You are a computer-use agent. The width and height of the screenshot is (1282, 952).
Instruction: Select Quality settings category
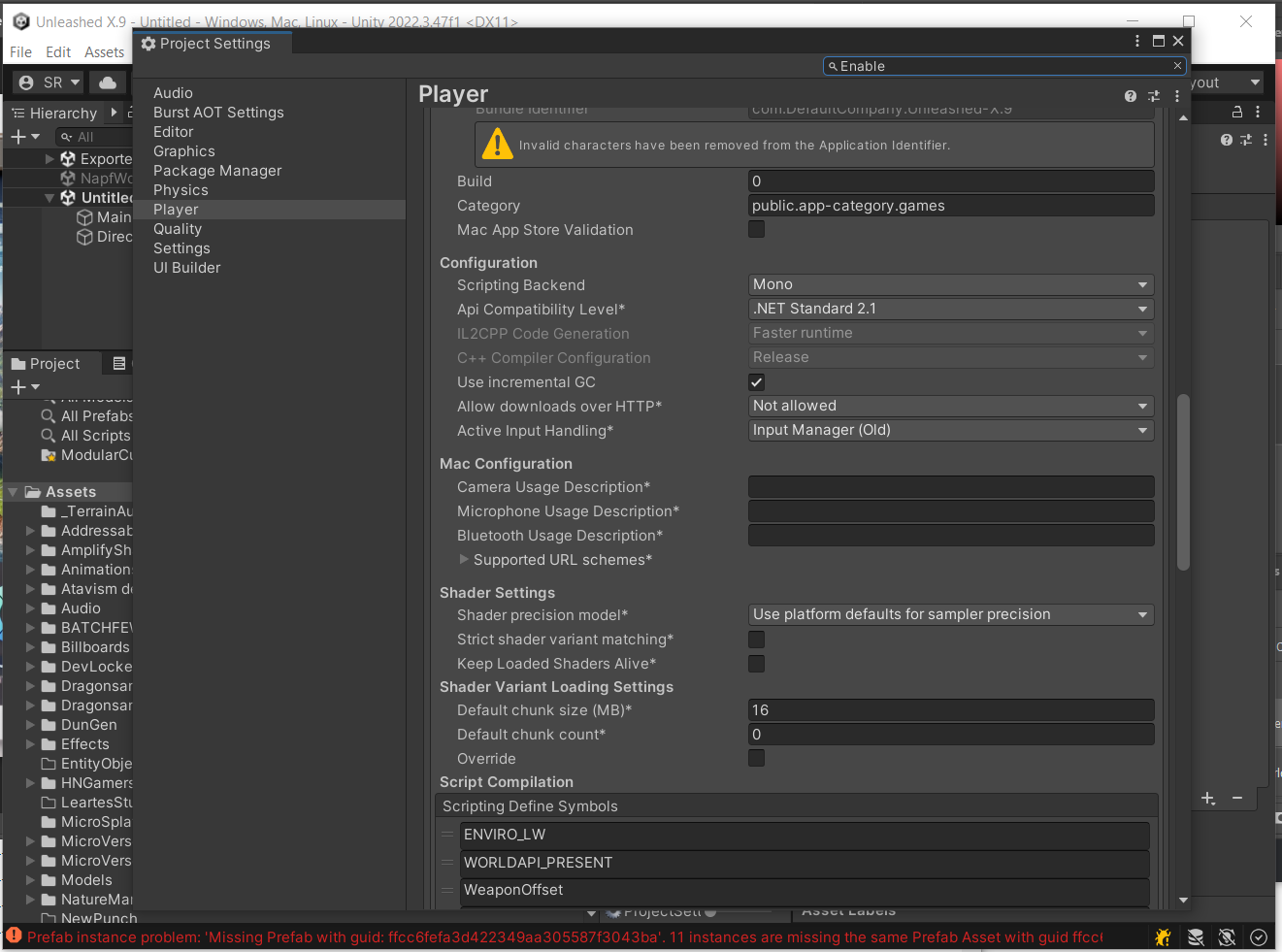click(x=178, y=229)
